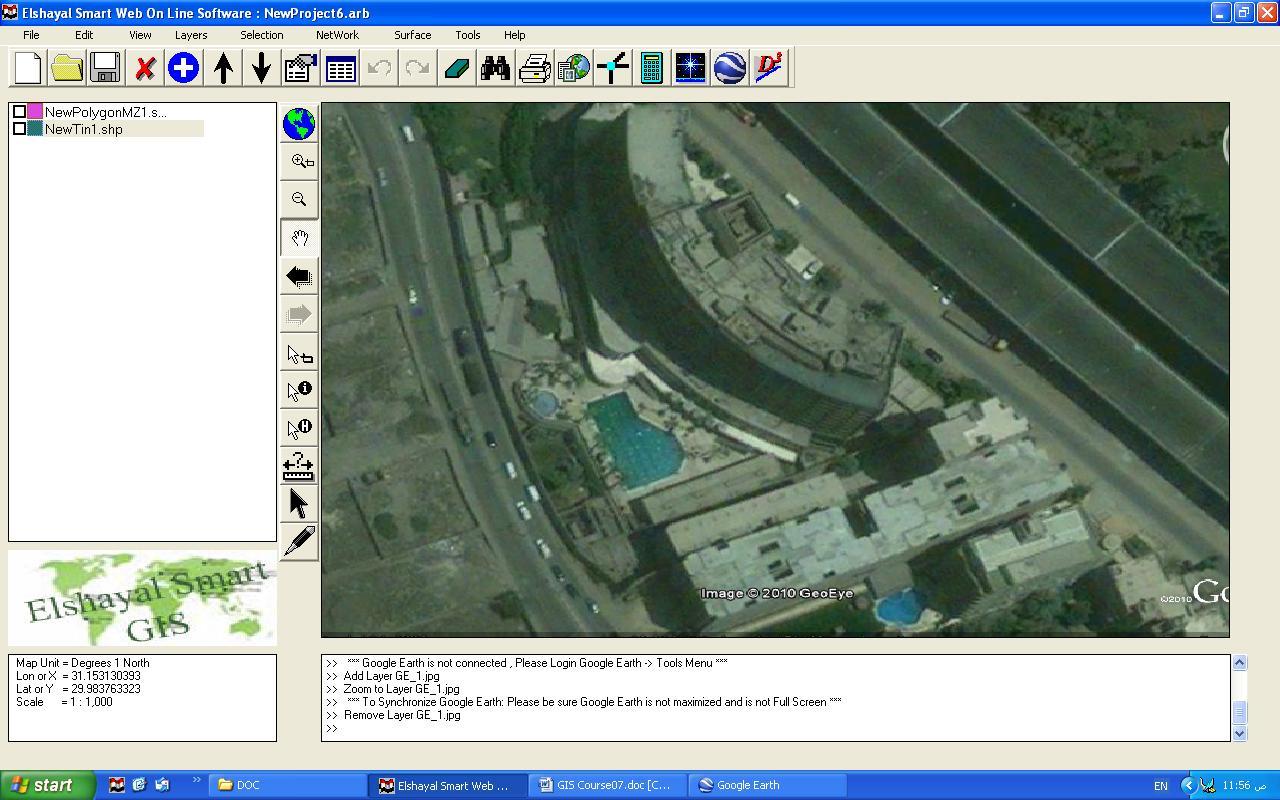Launch Google Earth toolbar icon
Image resolution: width=1280 pixels, height=800 pixels.
pos(730,68)
